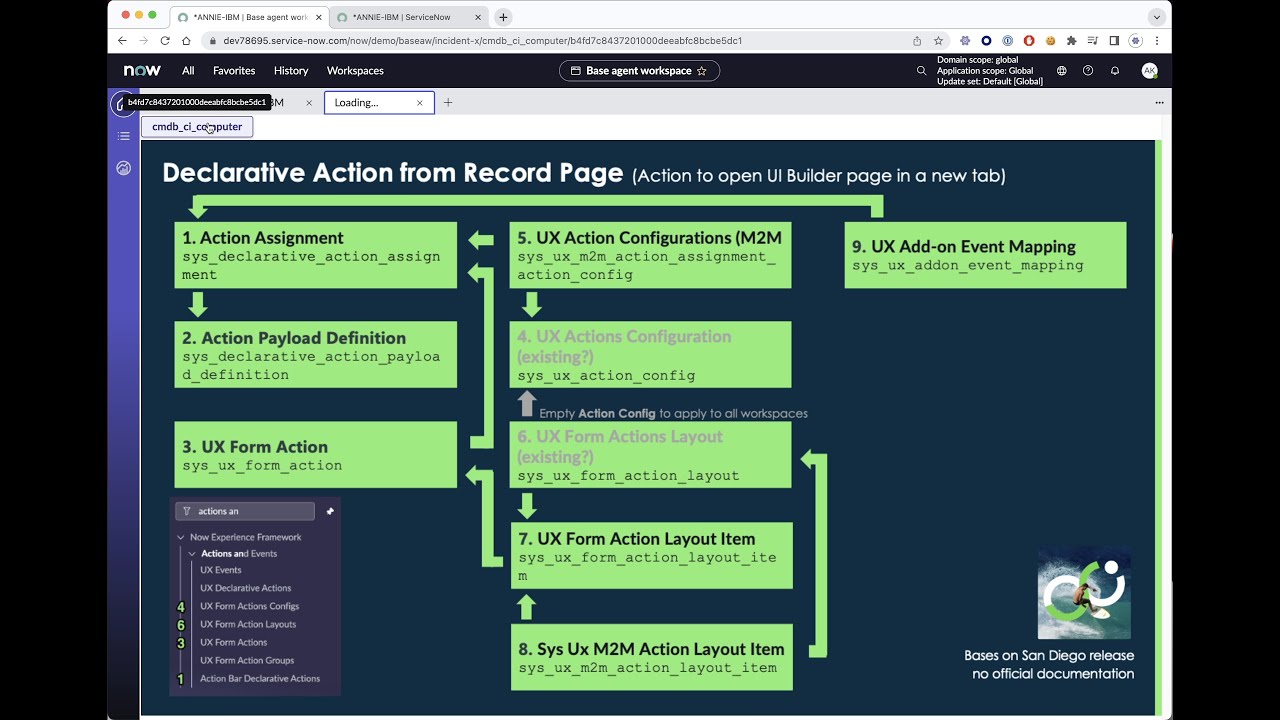Click the Base agent workspace pill
The width and height of the screenshot is (1280, 720).
click(x=639, y=71)
